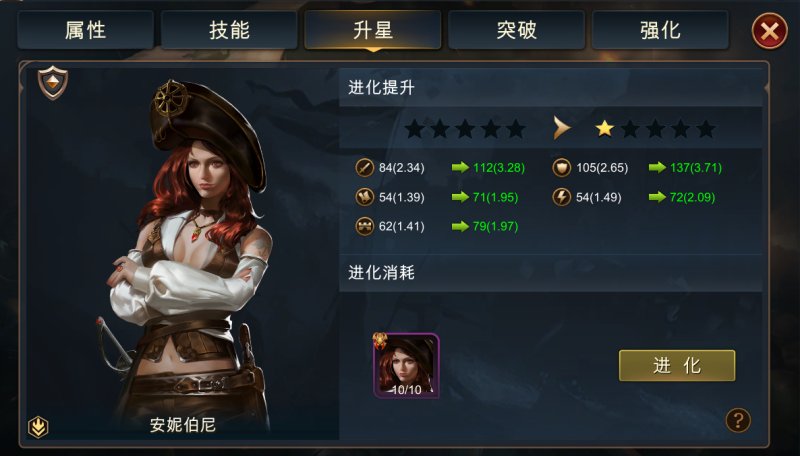
Task: Select the 升星 tab
Action: click(x=372, y=30)
